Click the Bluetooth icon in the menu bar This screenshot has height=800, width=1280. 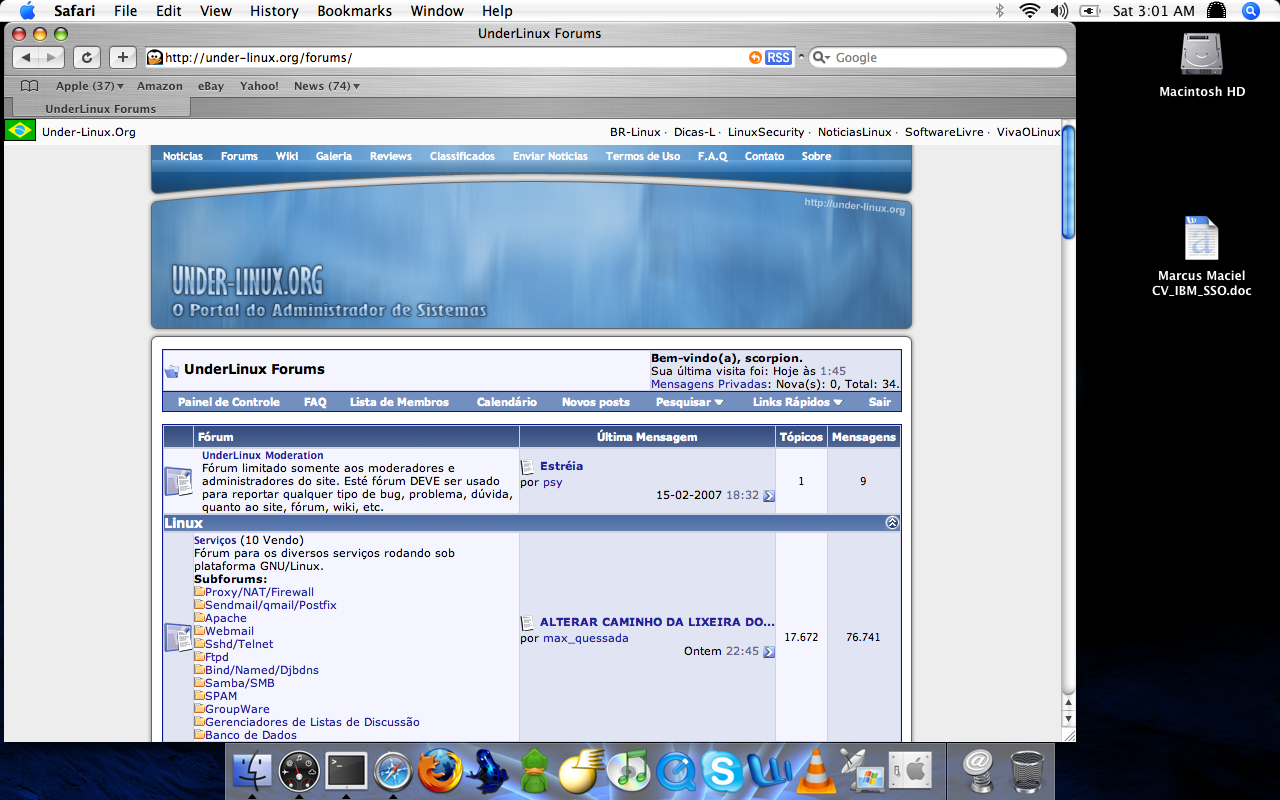(999, 11)
